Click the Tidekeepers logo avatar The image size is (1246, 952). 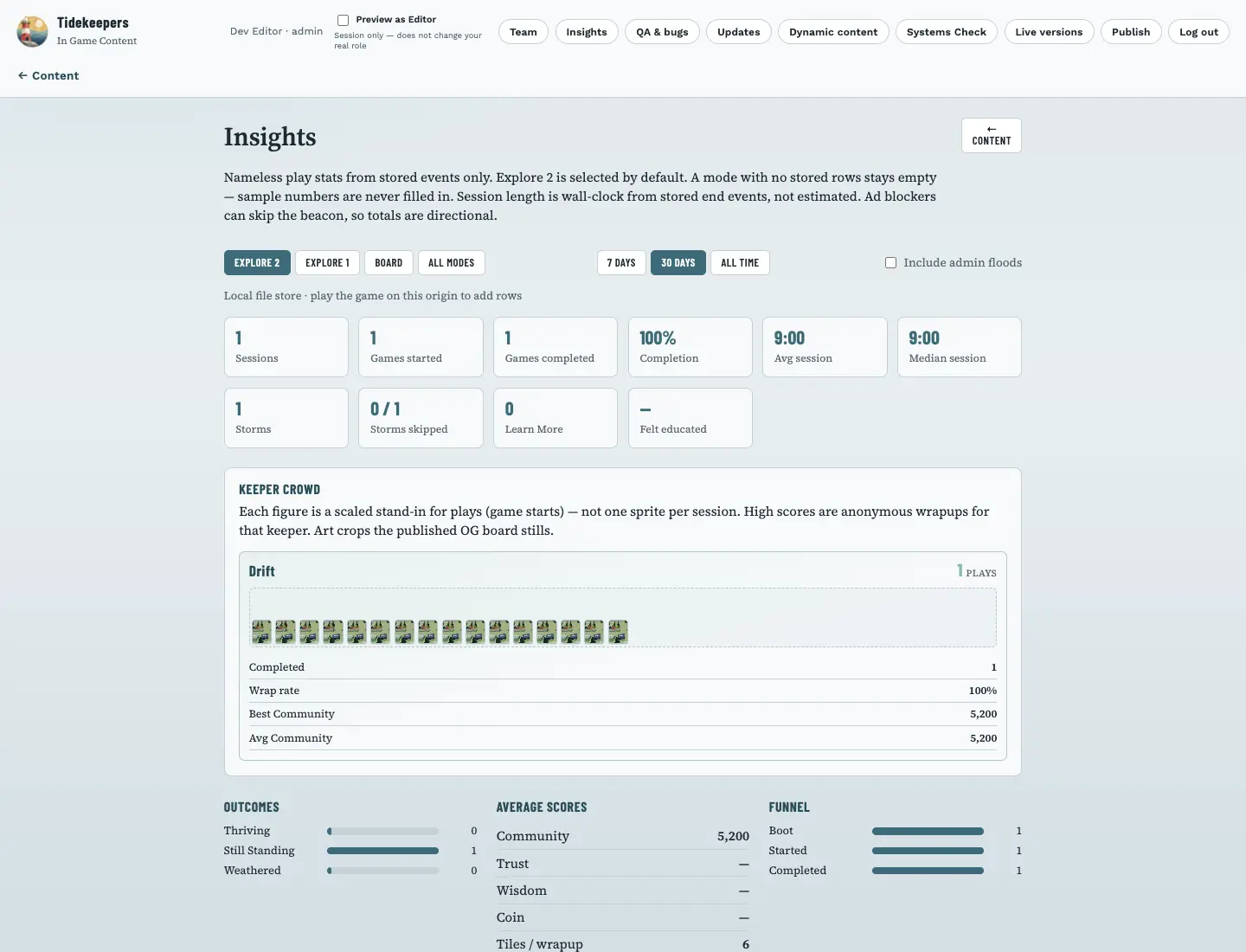coord(32,31)
